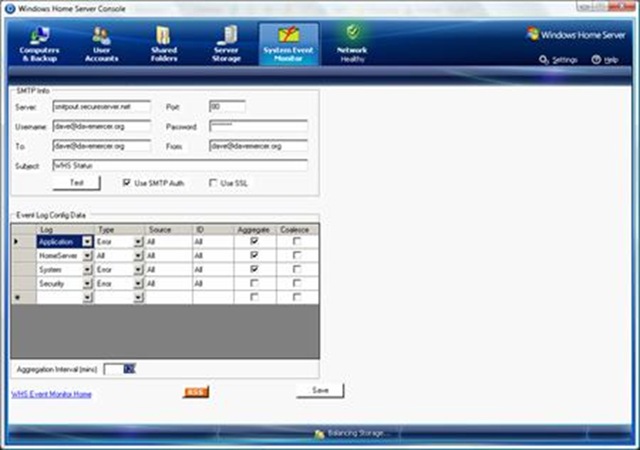Open the Network Healthy status tab
The height and width of the screenshot is (450, 640).
(352, 44)
